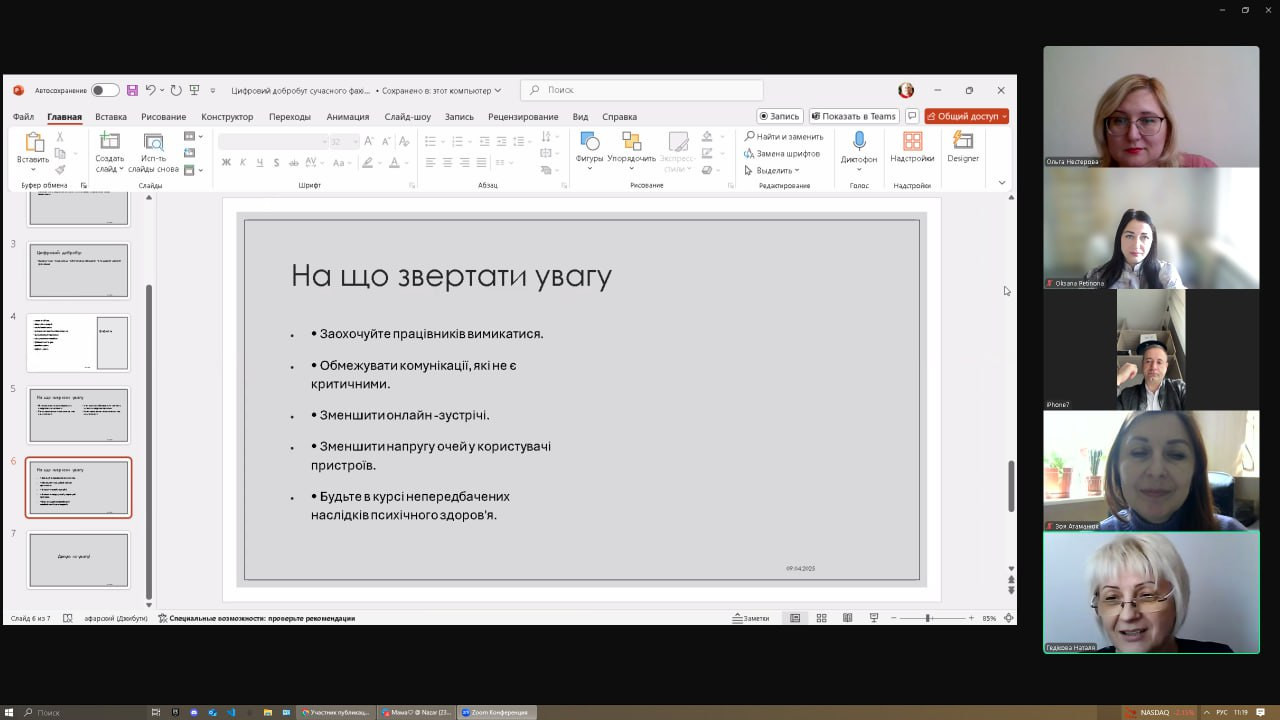Click the Save icon in the title bar
This screenshot has height=720, width=1280.
[x=132, y=90]
